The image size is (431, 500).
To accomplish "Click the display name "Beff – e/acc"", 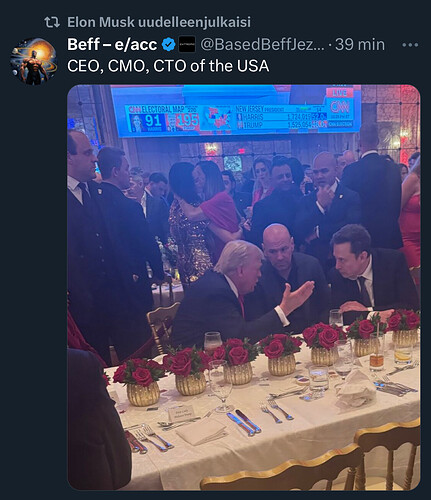I will coord(112,44).
